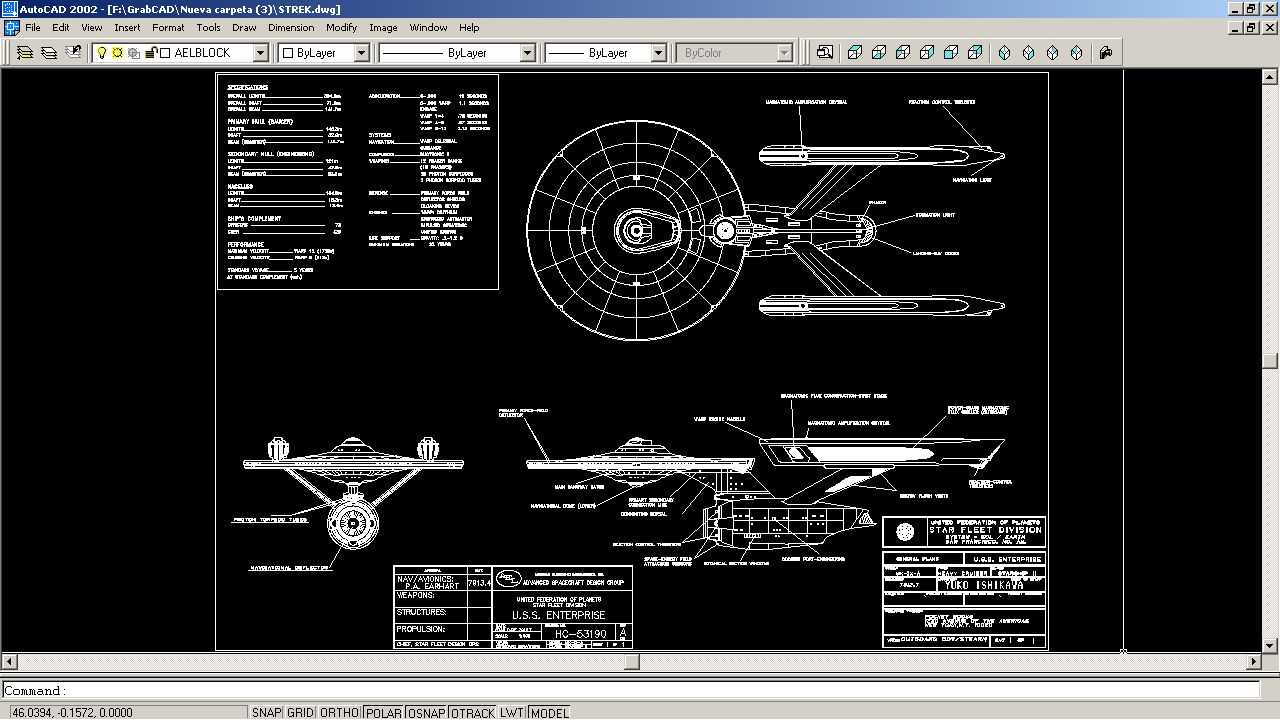Open the ByColor plot style dropdown

[x=784, y=53]
